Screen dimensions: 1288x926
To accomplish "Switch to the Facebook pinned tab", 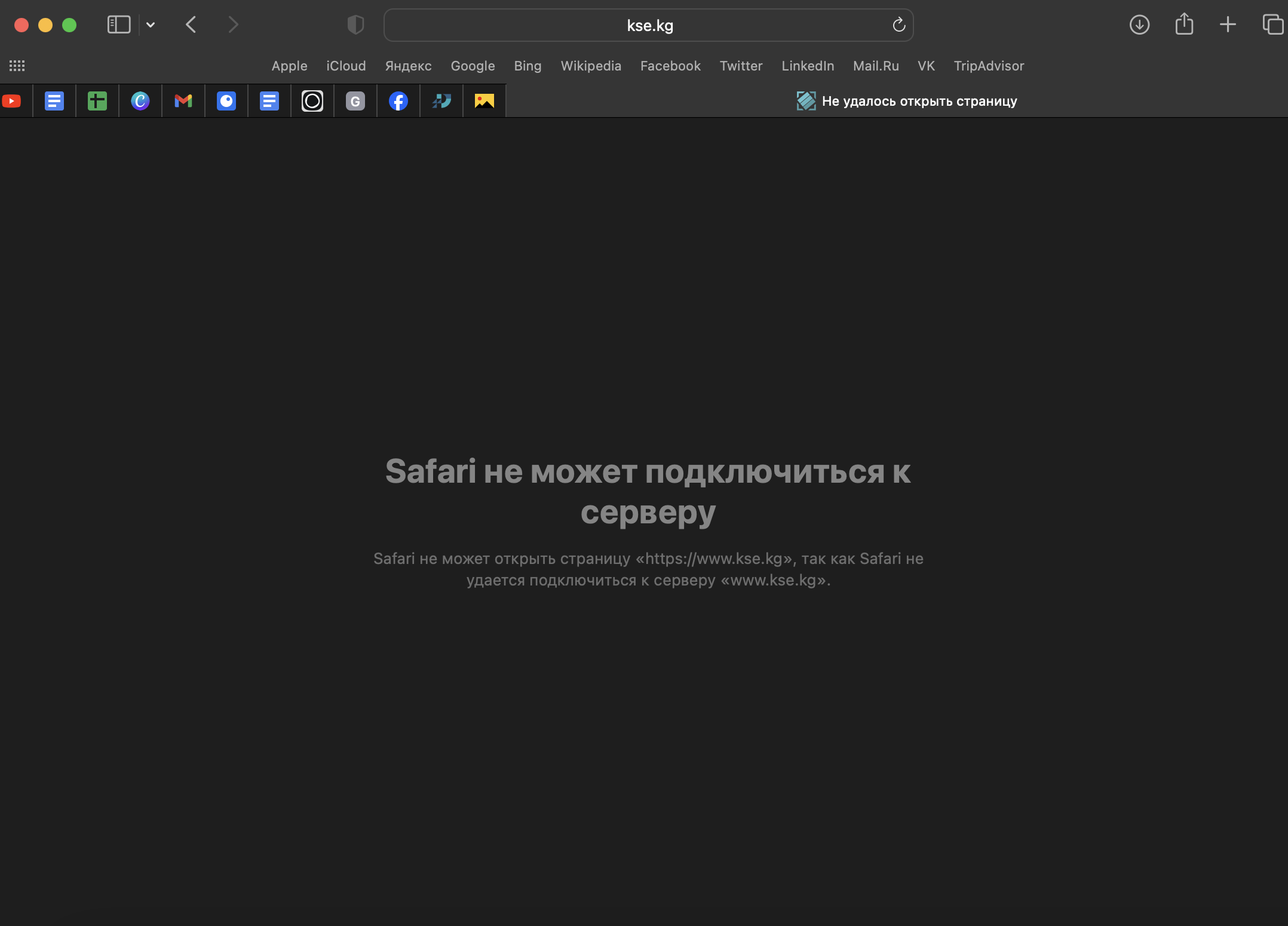I will pos(398,101).
